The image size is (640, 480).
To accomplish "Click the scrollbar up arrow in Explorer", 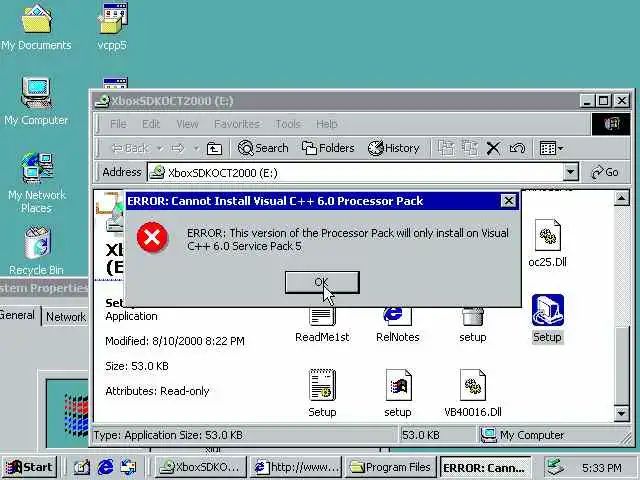I will pyautogui.click(x=621, y=199).
